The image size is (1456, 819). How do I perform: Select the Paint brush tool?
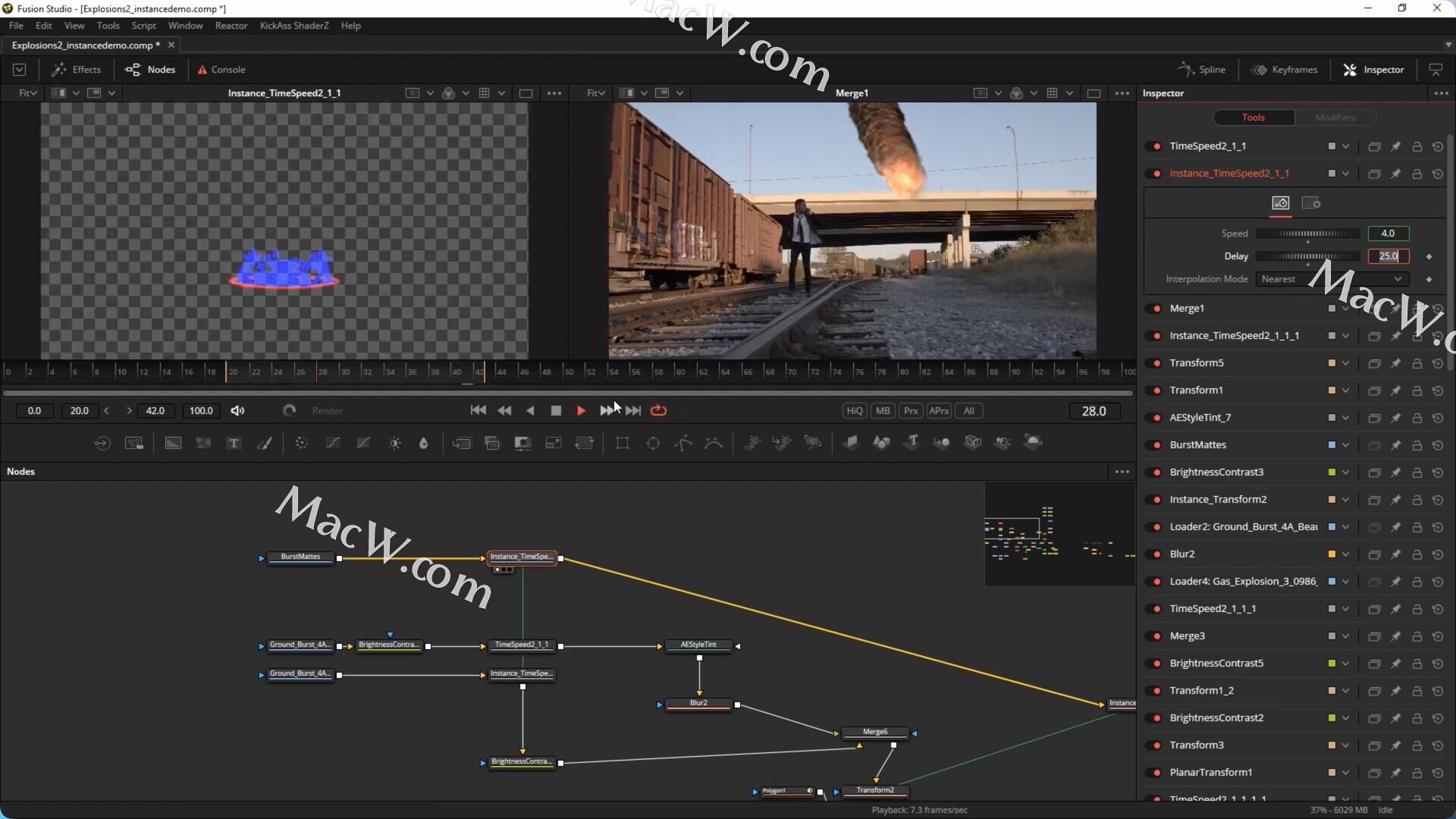[x=265, y=444]
